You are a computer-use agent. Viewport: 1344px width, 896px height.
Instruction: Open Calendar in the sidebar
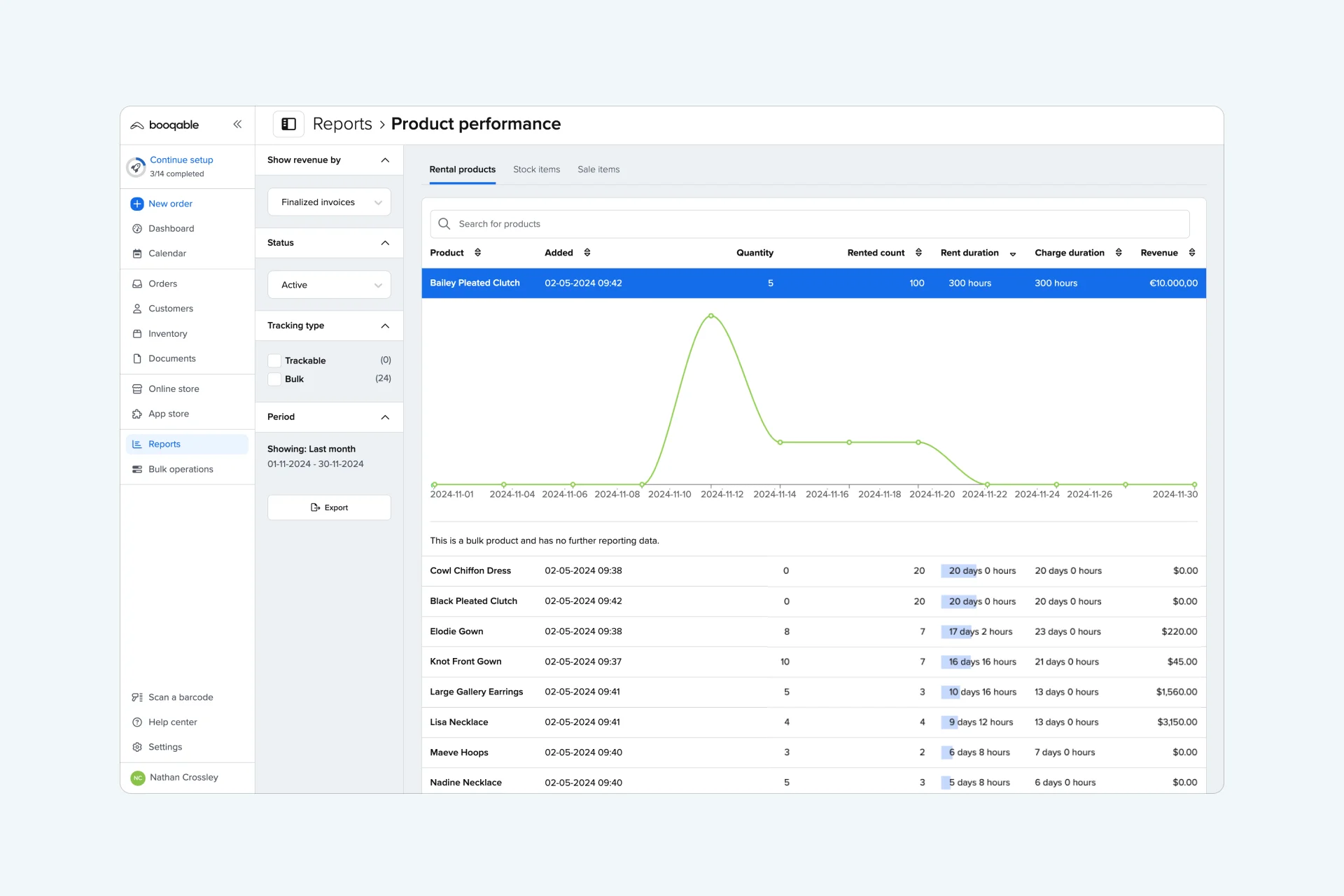167,253
